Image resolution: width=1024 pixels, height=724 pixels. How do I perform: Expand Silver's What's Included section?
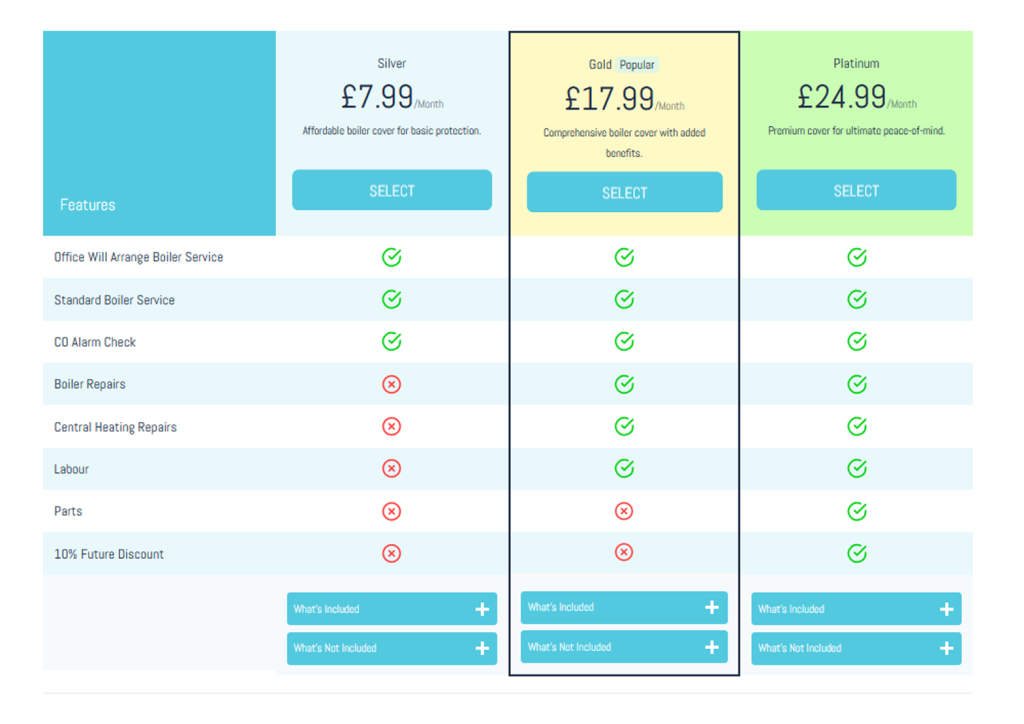pos(392,609)
